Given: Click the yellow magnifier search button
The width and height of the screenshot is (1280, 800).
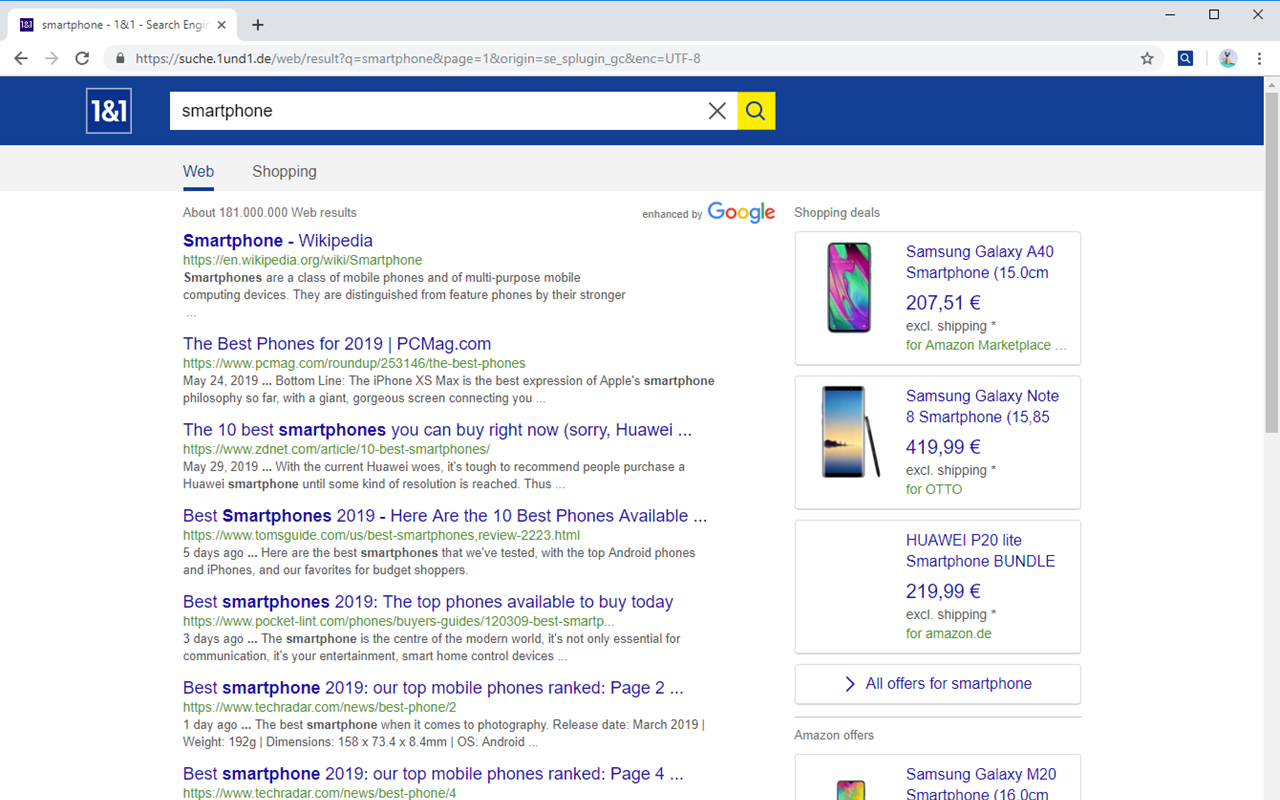Looking at the screenshot, I should tap(756, 111).
